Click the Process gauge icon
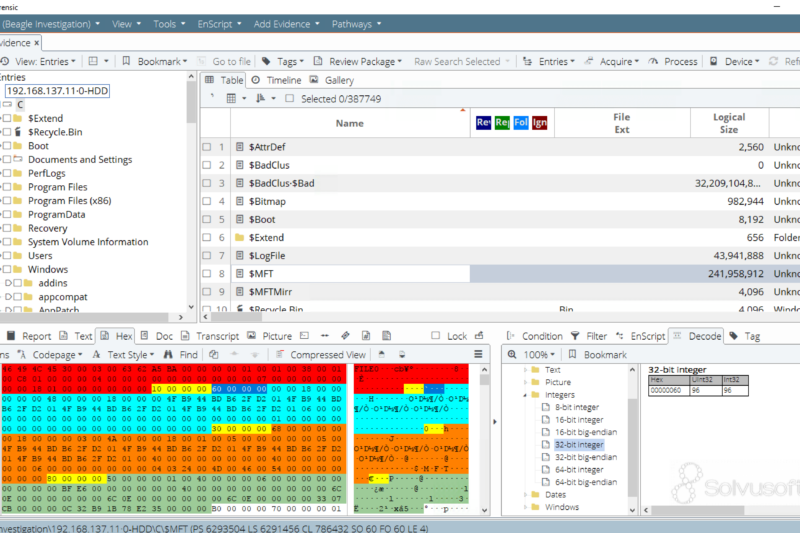This screenshot has height=533, width=800. click(x=653, y=61)
